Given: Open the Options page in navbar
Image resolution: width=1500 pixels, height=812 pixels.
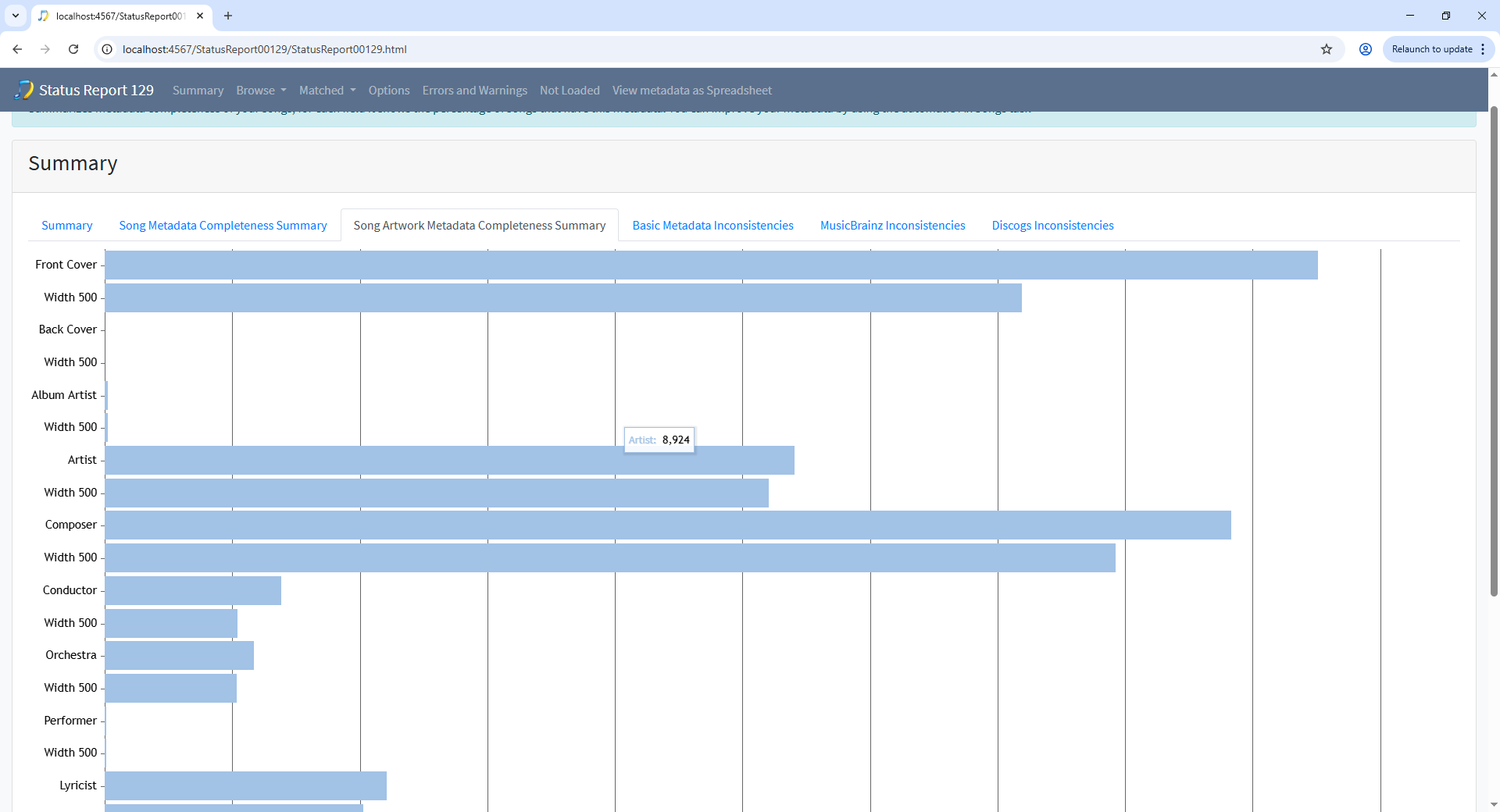Looking at the screenshot, I should point(388,91).
